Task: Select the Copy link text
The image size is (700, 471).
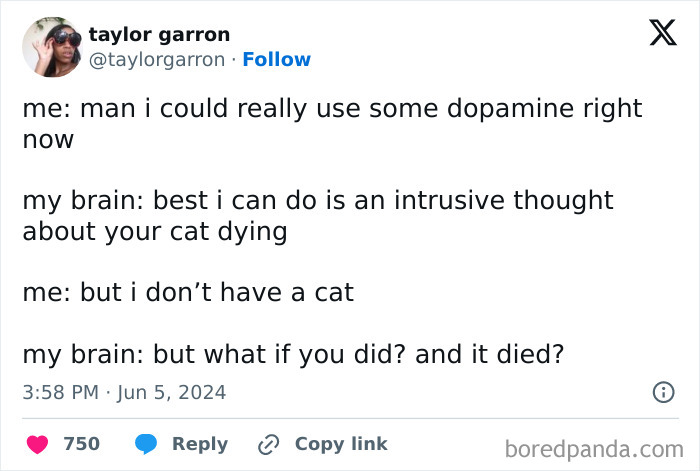Action: pos(340,444)
